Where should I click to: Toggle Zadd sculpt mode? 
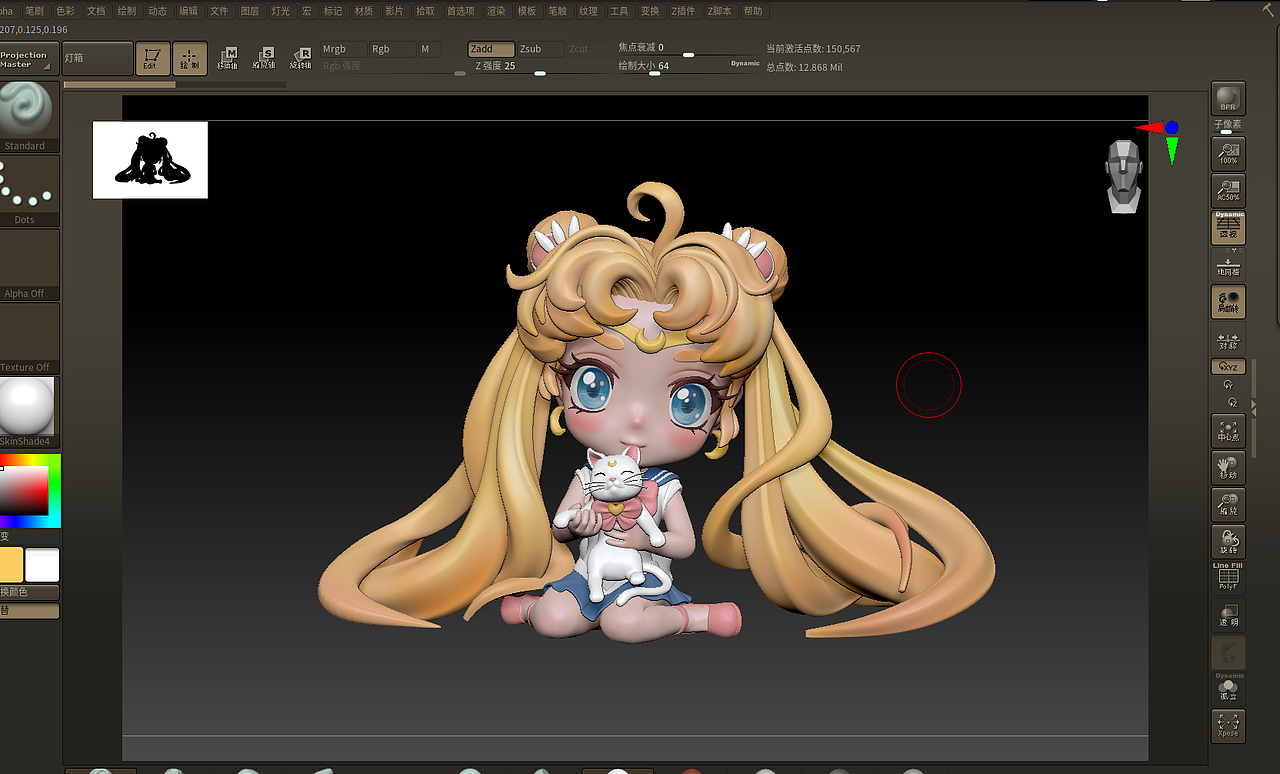pyautogui.click(x=492, y=49)
